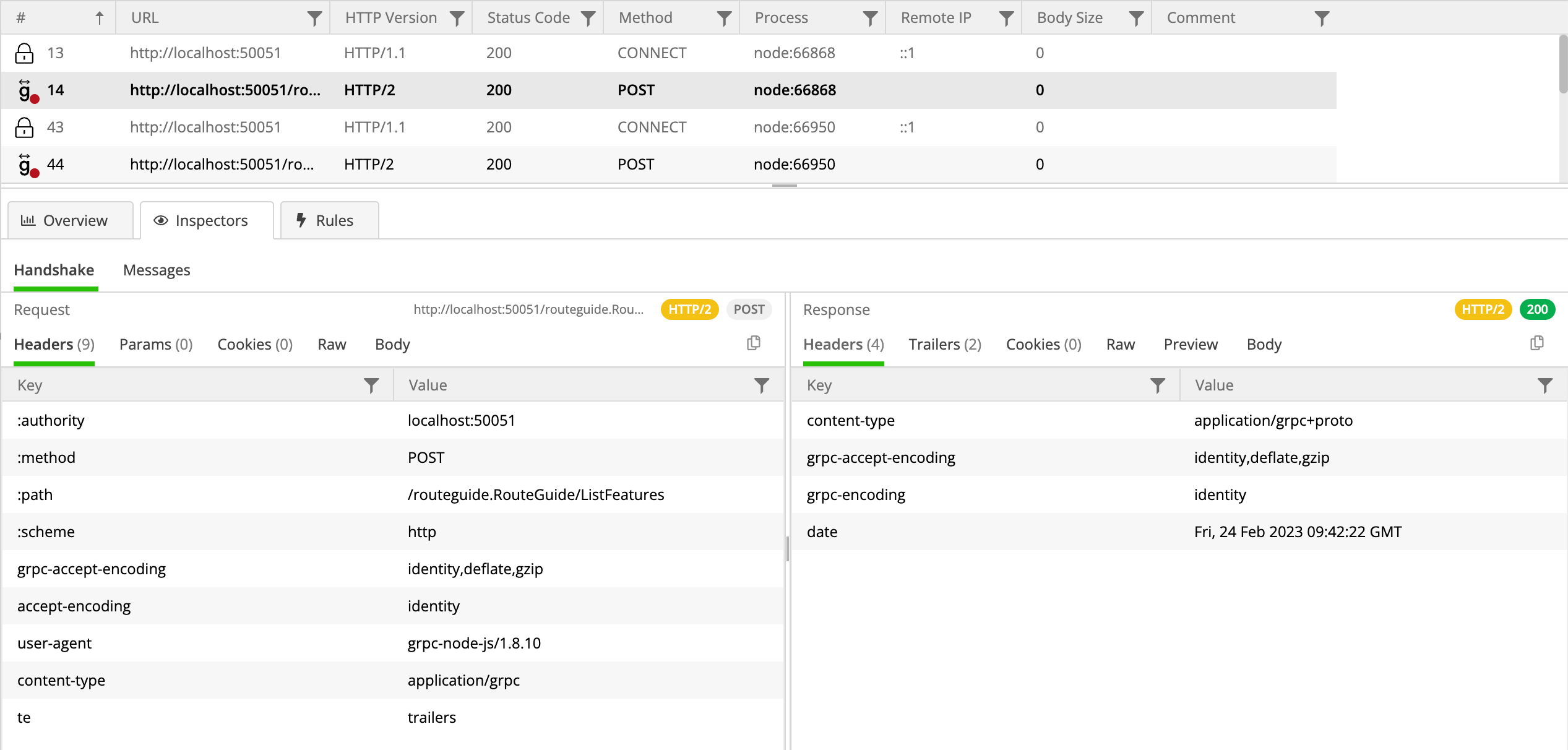The width and height of the screenshot is (1568, 750).
Task: Click the filter icon on URL column header
Action: 311,18
